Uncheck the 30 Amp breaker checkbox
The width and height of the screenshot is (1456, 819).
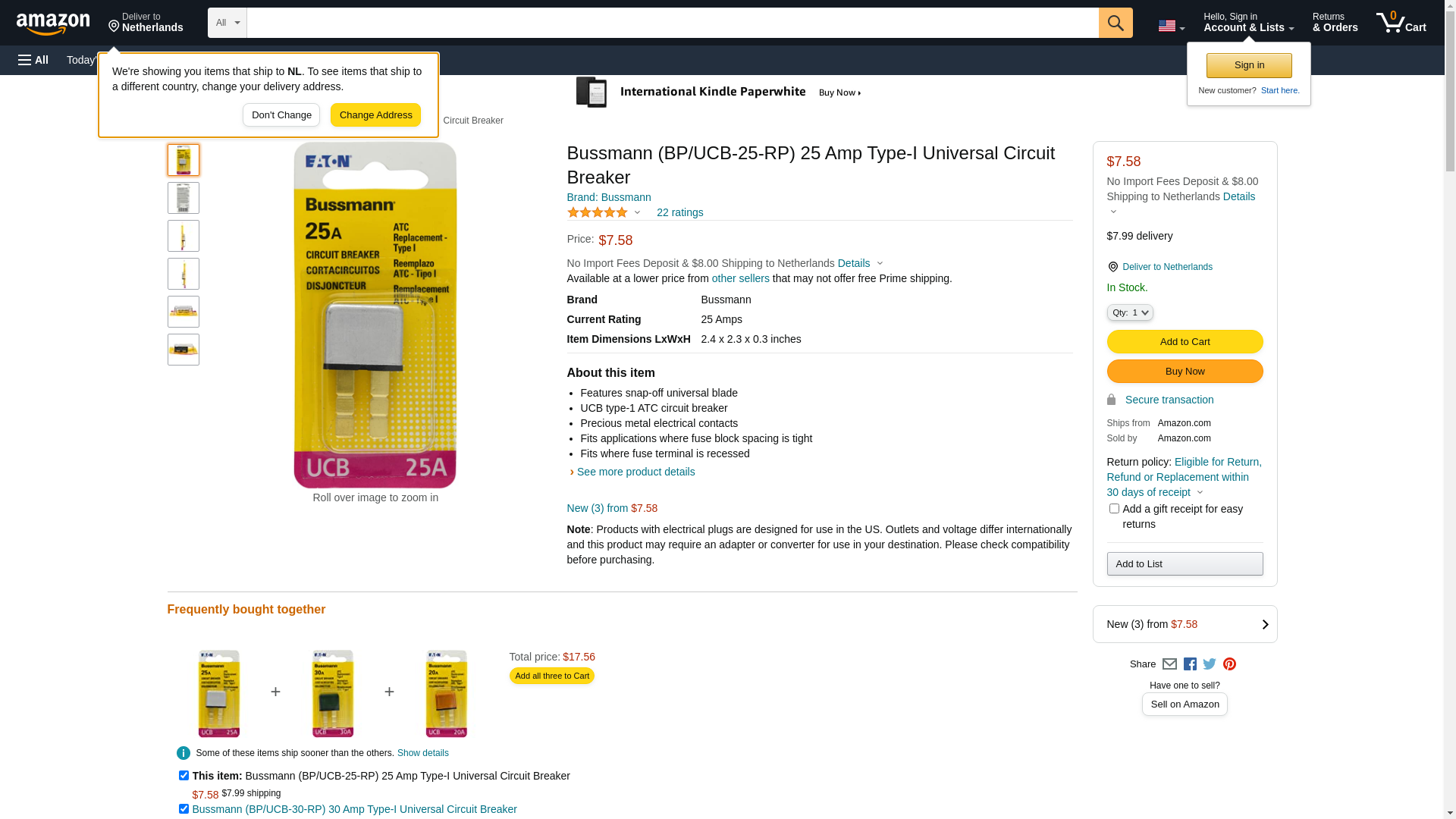pyautogui.click(x=184, y=809)
